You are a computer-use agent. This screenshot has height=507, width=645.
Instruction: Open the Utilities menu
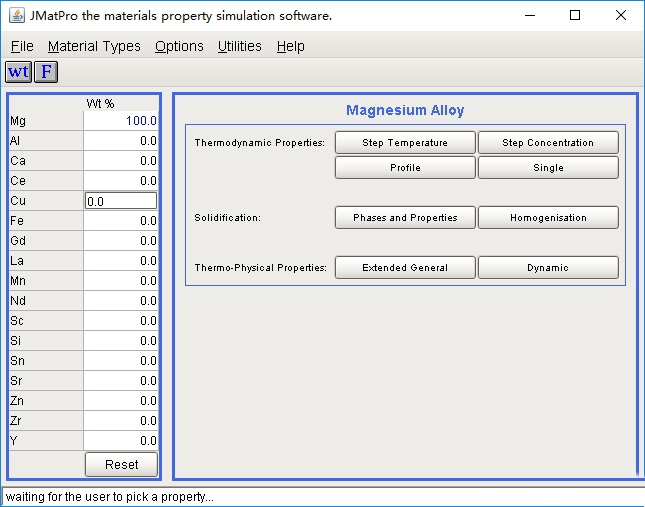pos(240,46)
